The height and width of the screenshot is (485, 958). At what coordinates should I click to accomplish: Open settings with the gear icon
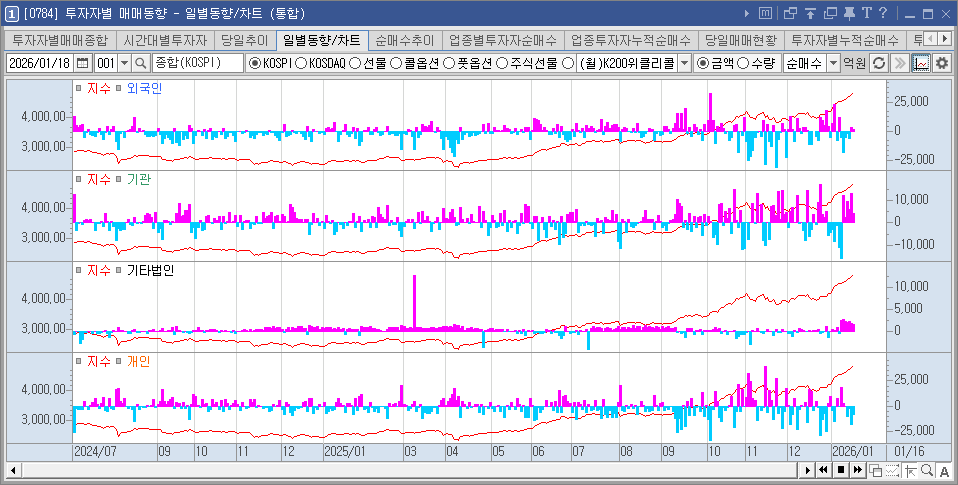942,63
